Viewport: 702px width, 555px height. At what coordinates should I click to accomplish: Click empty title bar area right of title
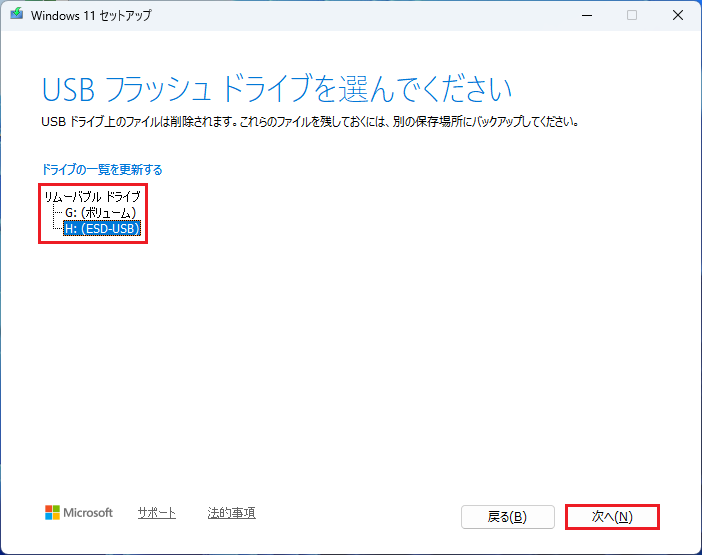[x=350, y=15]
